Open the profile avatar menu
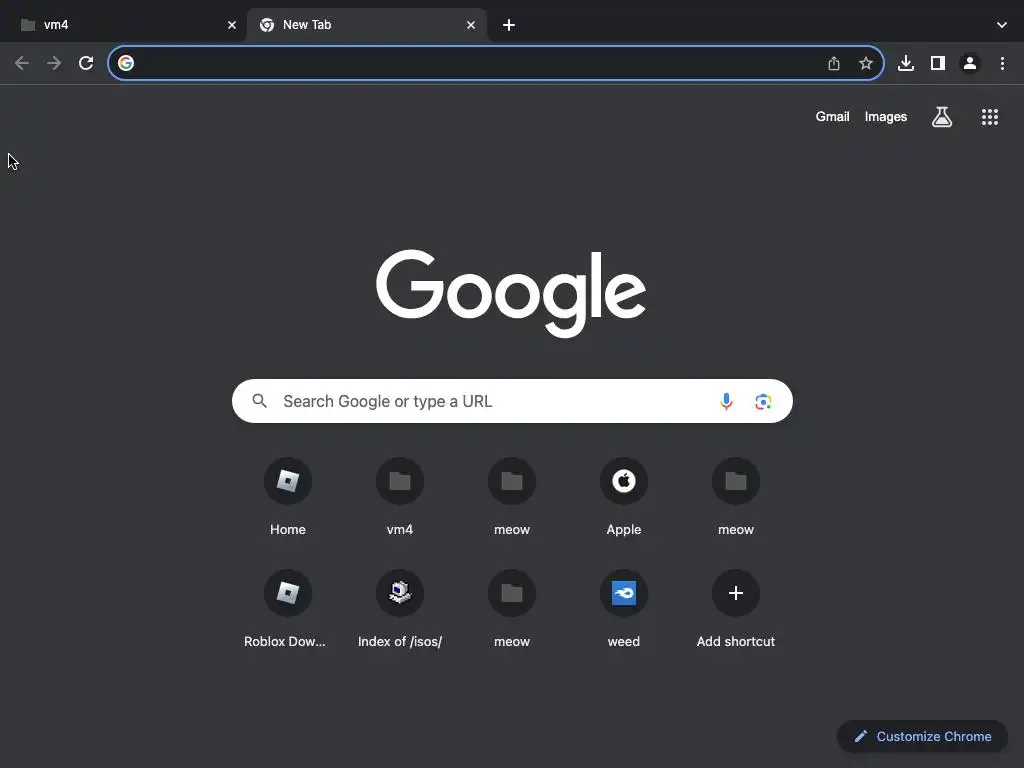Viewport: 1024px width, 768px height. [970, 63]
